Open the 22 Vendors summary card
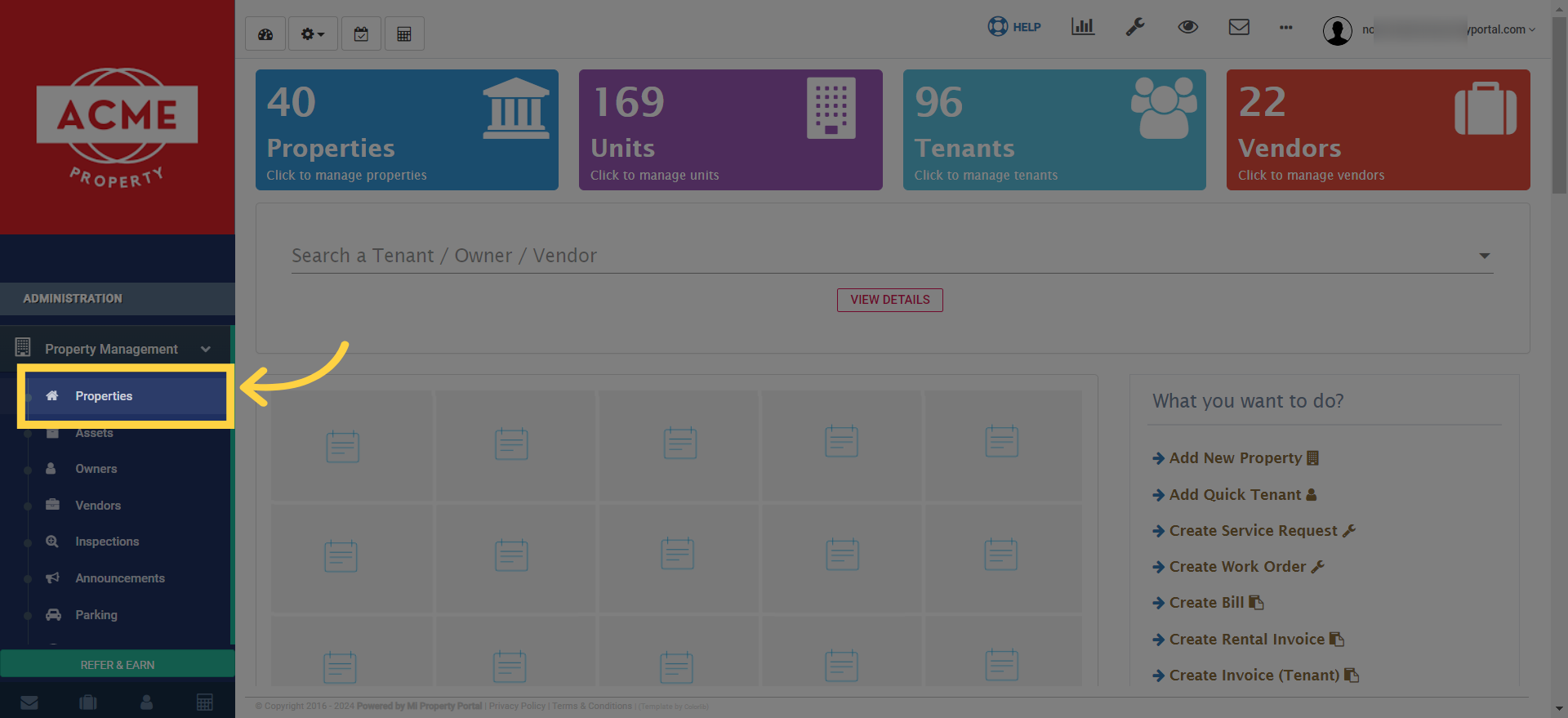The image size is (1568, 718). coord(1379,130)
